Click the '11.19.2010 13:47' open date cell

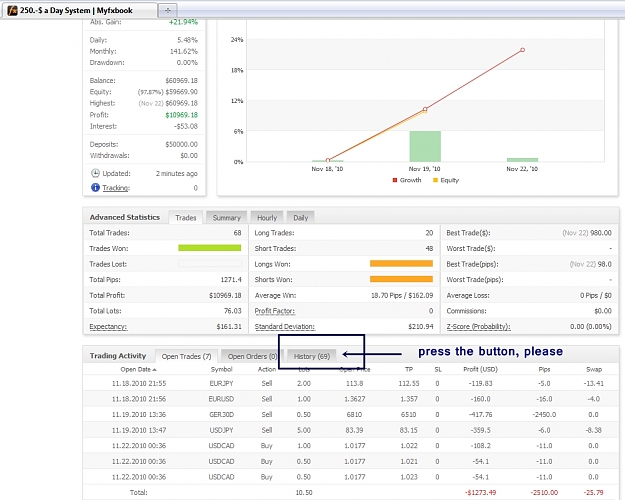tap(139, 430)
